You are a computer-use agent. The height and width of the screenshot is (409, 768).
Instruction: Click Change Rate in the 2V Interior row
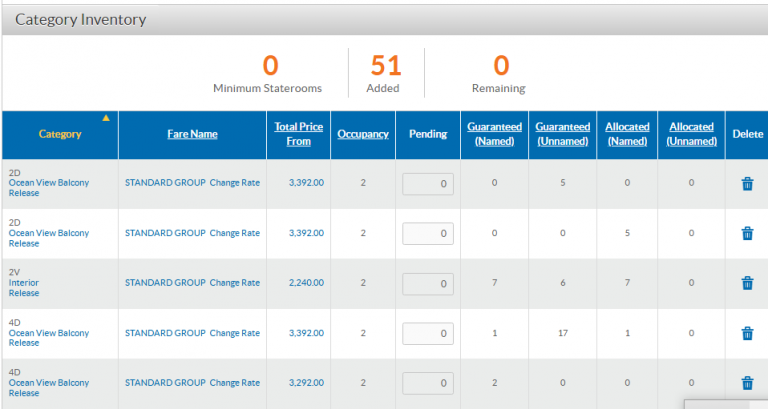click(x=235, y=283)
